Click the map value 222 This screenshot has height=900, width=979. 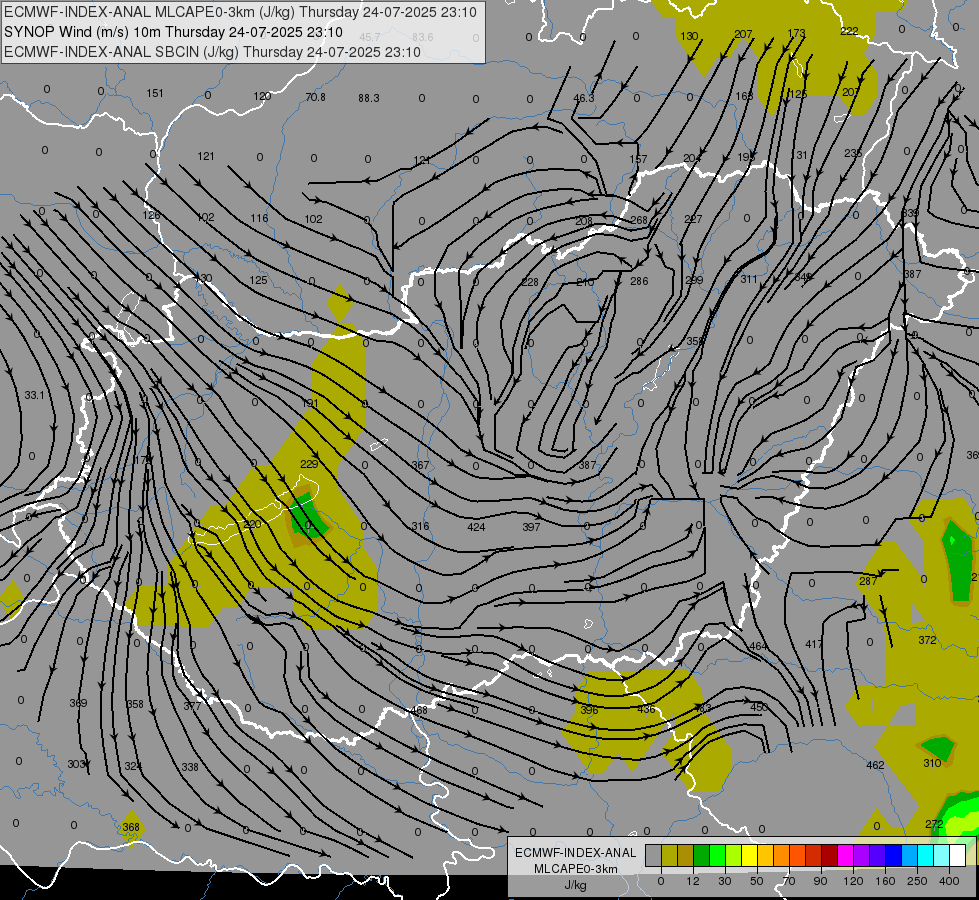point(849,31)
